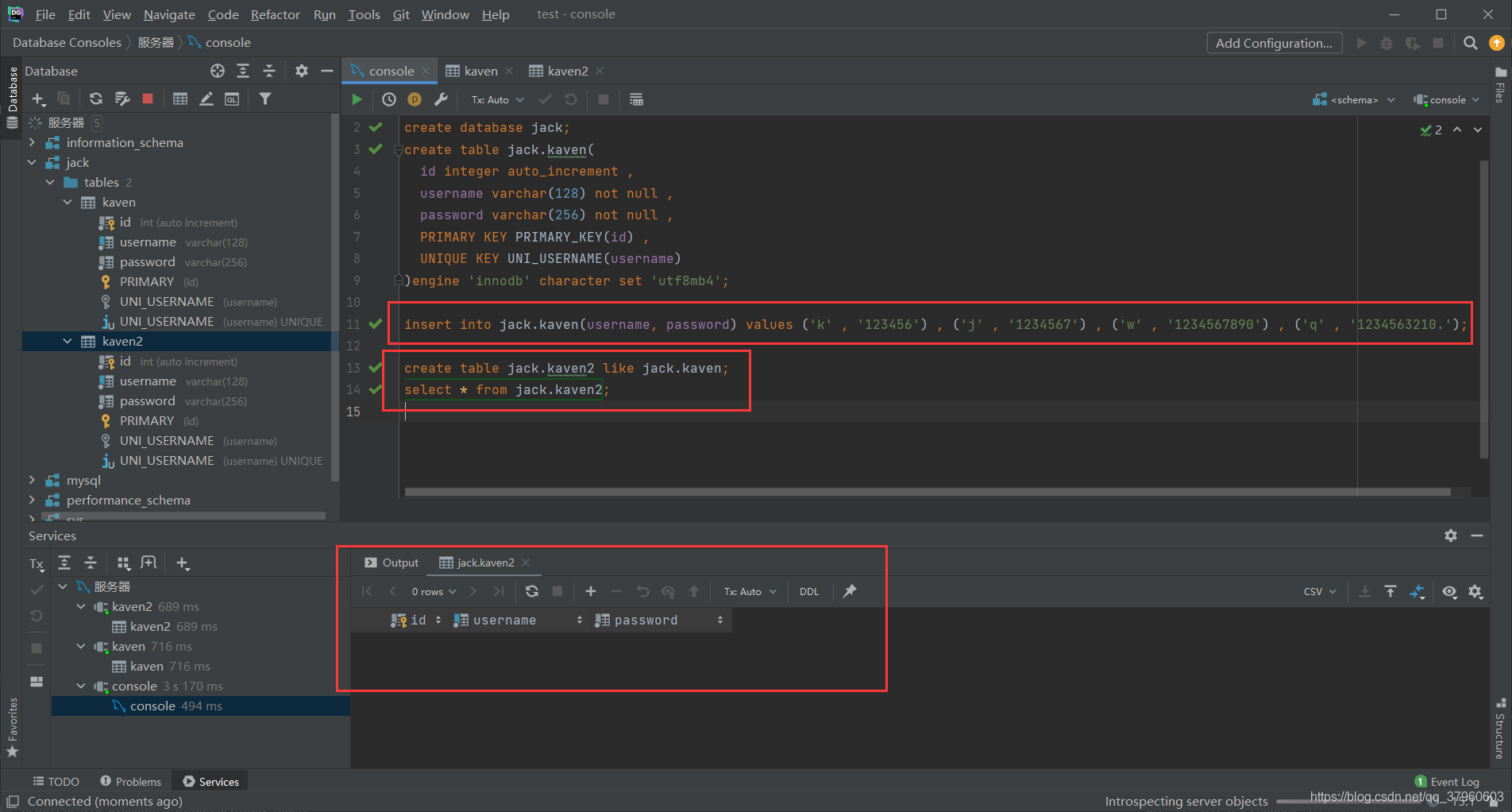Image resolution: width=1512 pixels, height=812 pixels.
Task: Expand all Database tree nodes
Action: coord(243,71)
